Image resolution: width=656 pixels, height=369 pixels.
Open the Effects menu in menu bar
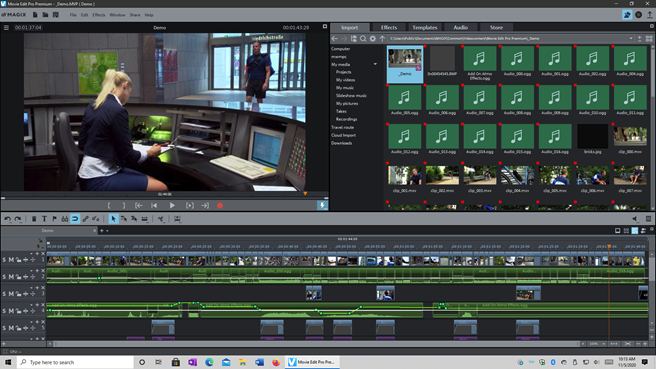[x=99, y=15]
